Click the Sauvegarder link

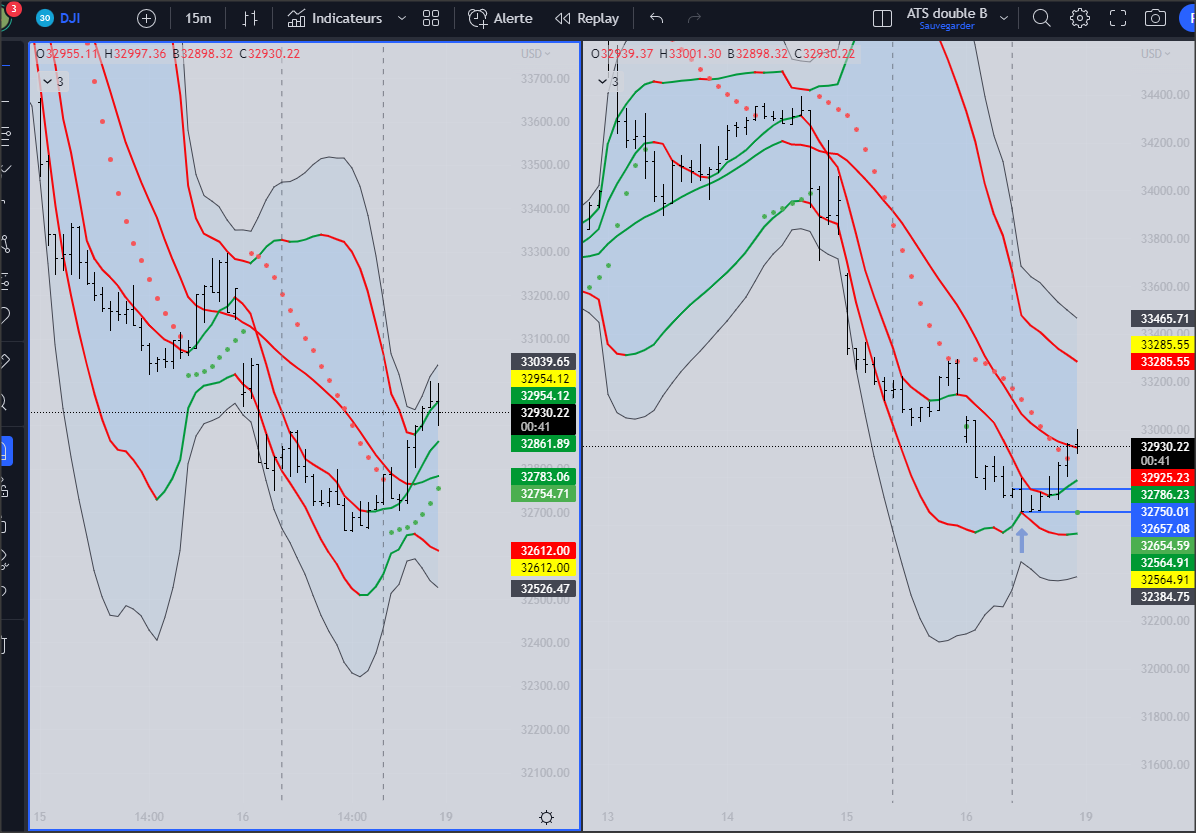(947, 26)
